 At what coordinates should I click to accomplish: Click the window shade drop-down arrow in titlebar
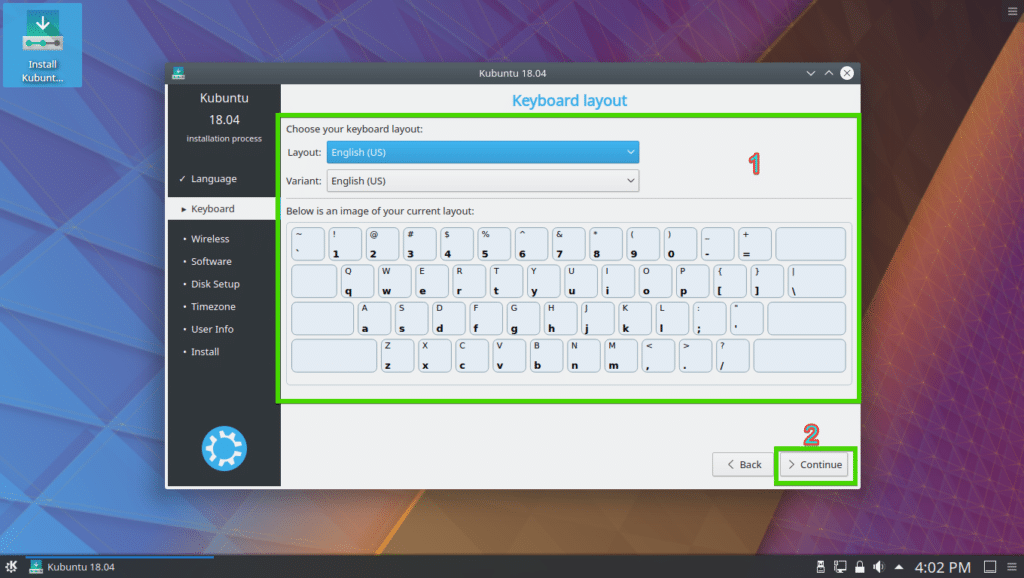(x=810, y=72)
